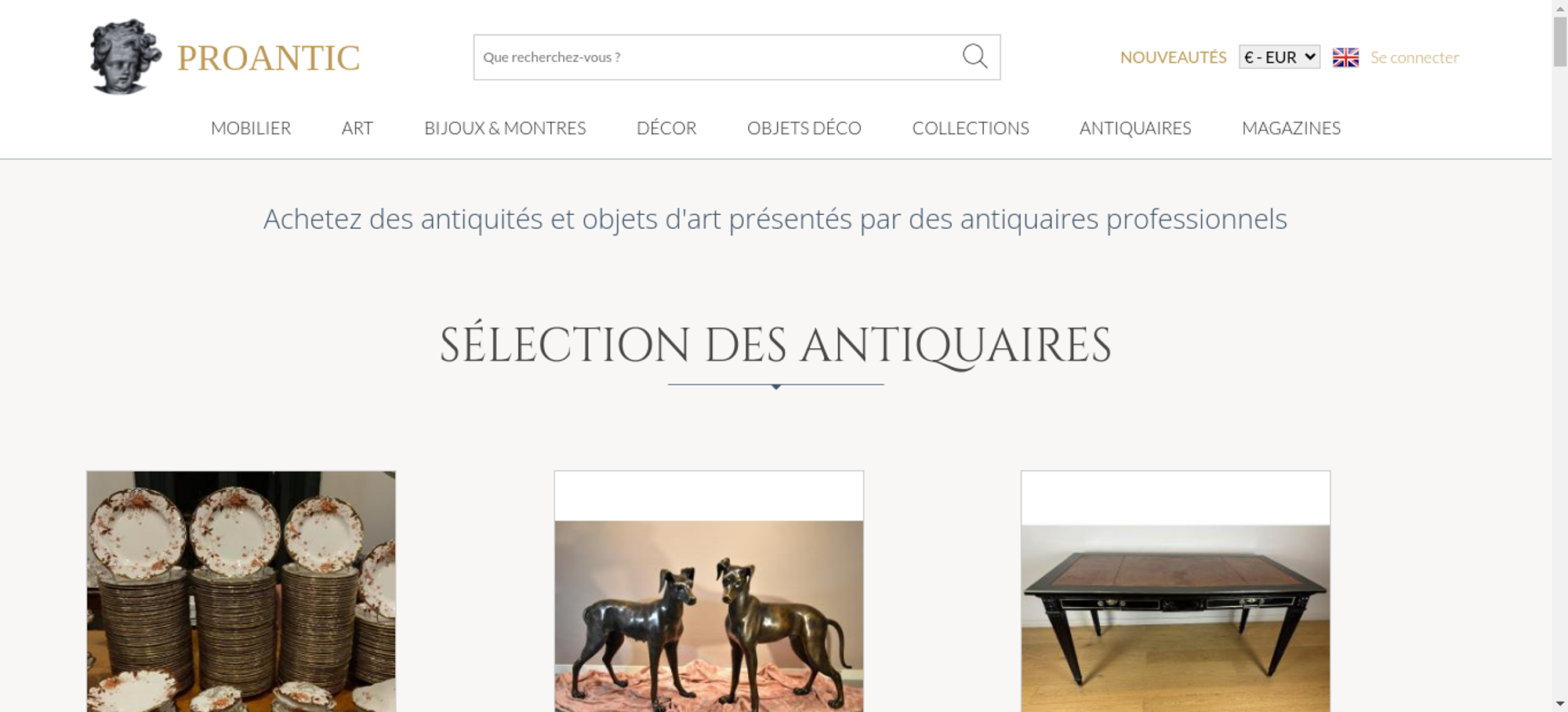The height and width of the screenshot is (712, 1568).
Task: Click the NOUVEAUTÉS link
Action: coord(1173,57)
